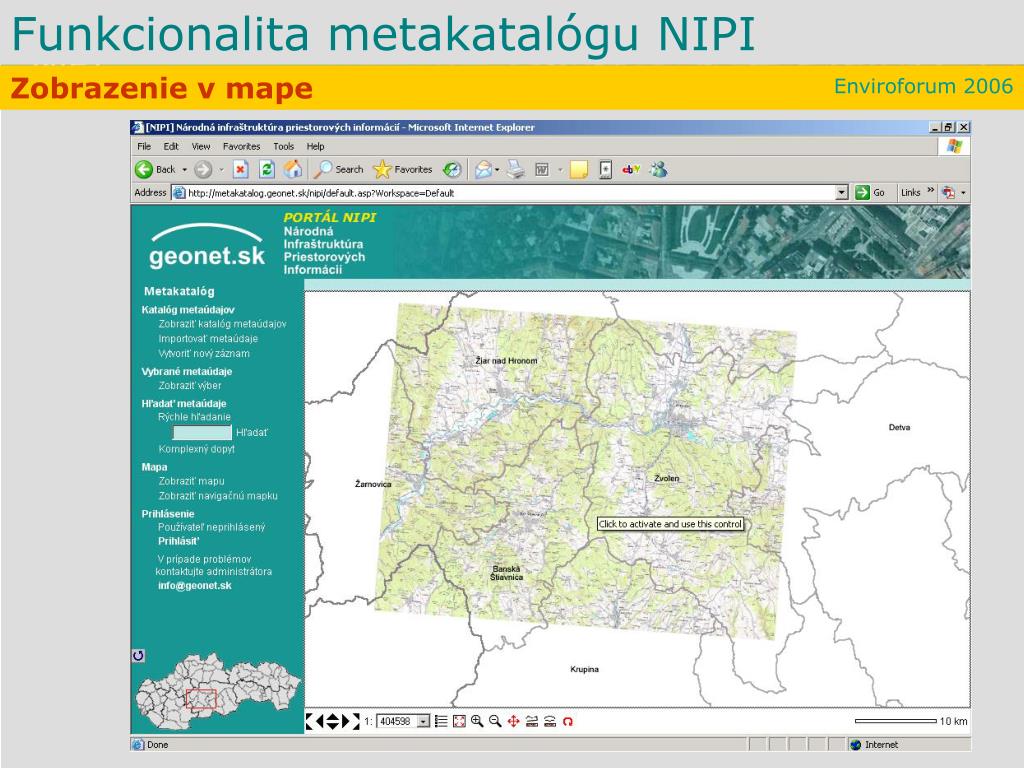This screenshot has height=768, width=1024.
Task: Click the info@geonet.sk email link
Action: coord(195,586)
